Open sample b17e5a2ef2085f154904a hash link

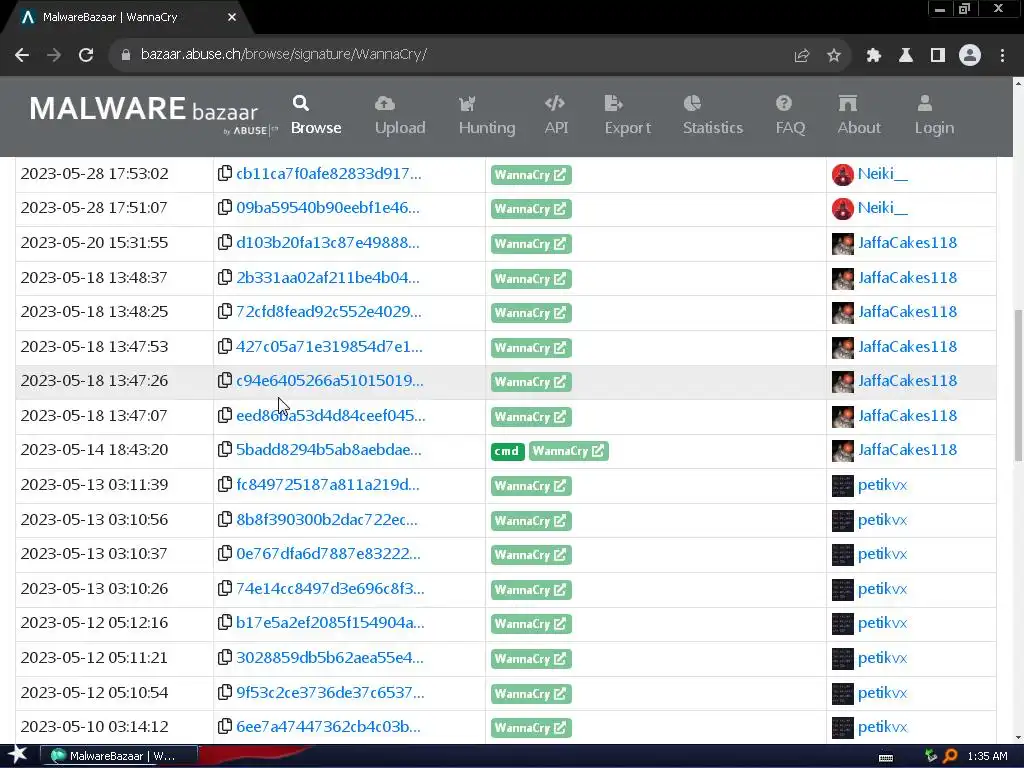pos(330,622)
